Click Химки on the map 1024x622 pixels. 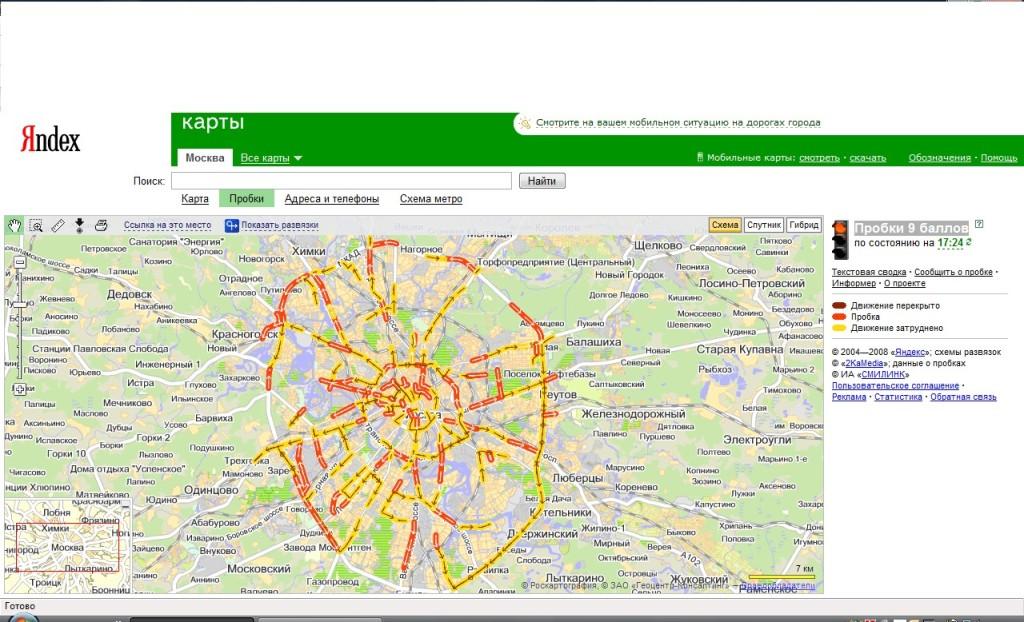(308, 251)
